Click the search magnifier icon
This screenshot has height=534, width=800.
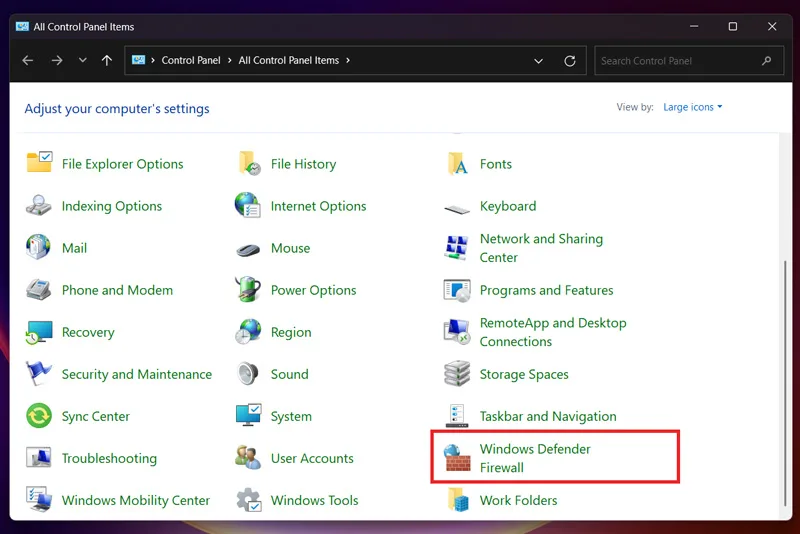click(x=766, y=61)
